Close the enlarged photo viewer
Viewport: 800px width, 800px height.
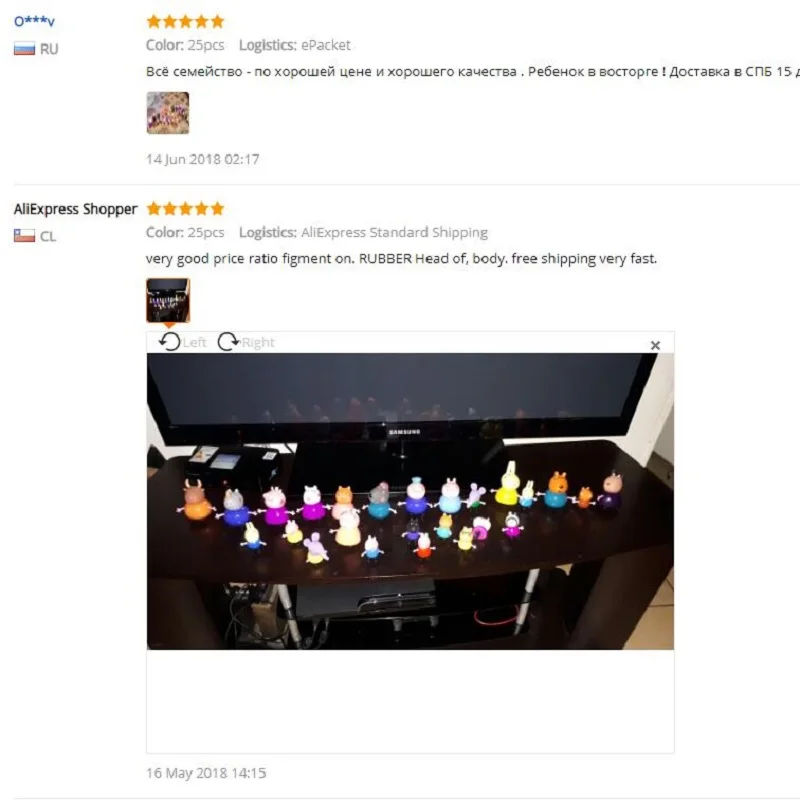[655, 345]
